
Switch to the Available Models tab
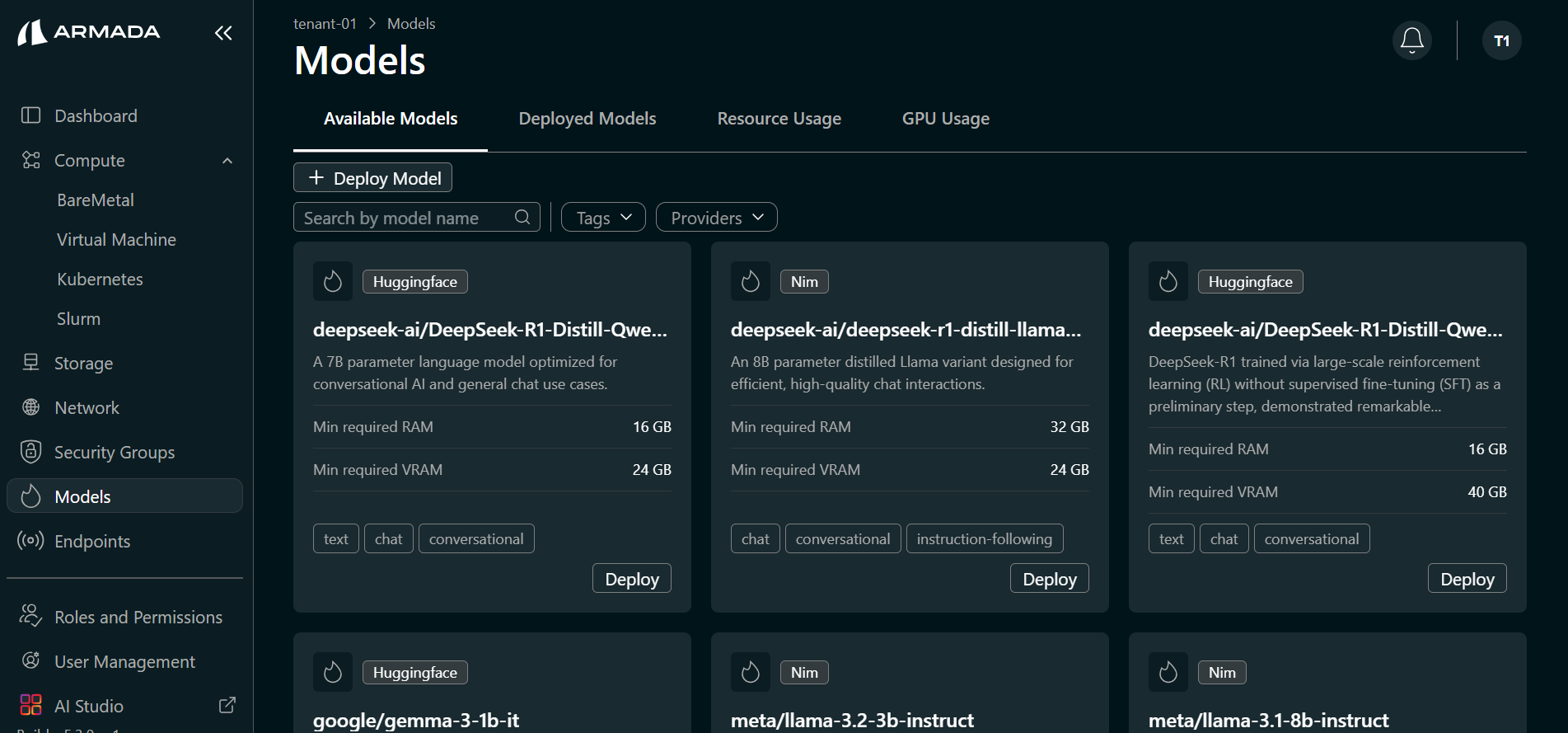pyautogui.click(x=391, y=119)
